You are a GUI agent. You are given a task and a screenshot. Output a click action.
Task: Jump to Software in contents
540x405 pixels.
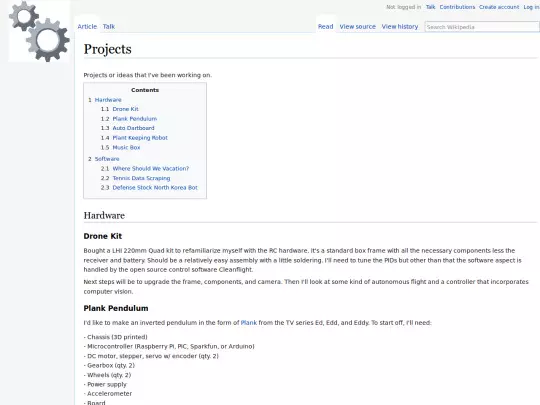[107, 159]
